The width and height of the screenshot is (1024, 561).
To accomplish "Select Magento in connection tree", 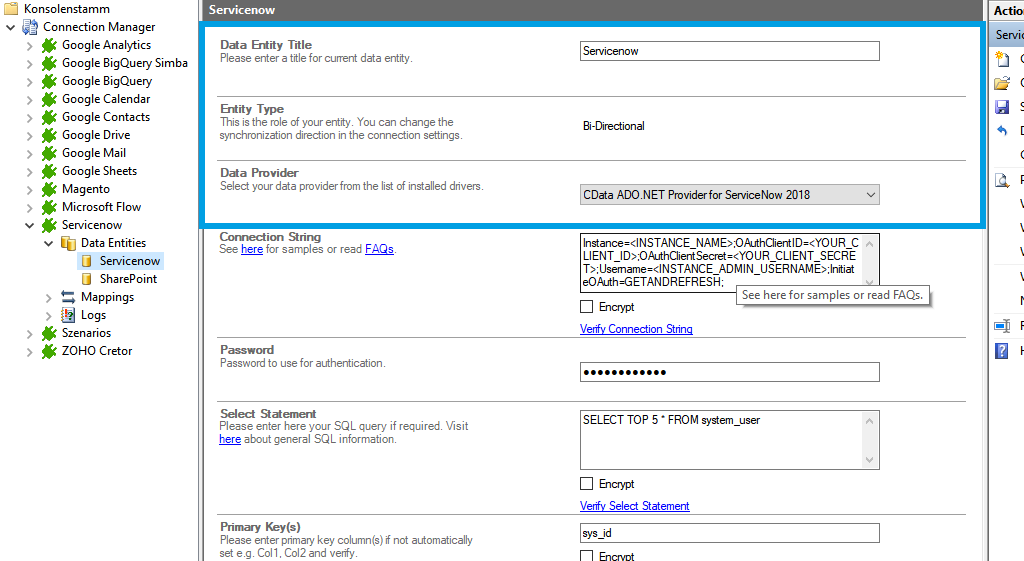I will (86, 189).
